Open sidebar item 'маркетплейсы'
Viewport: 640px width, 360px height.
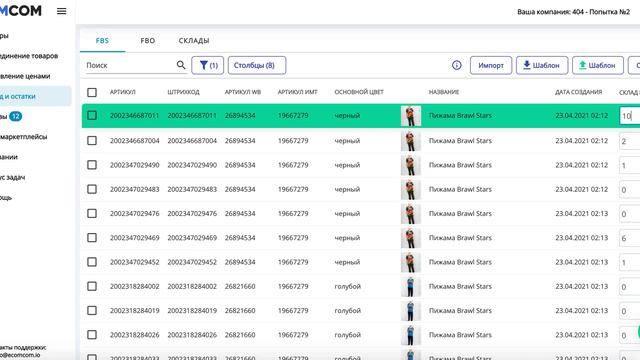coord(24,137)
